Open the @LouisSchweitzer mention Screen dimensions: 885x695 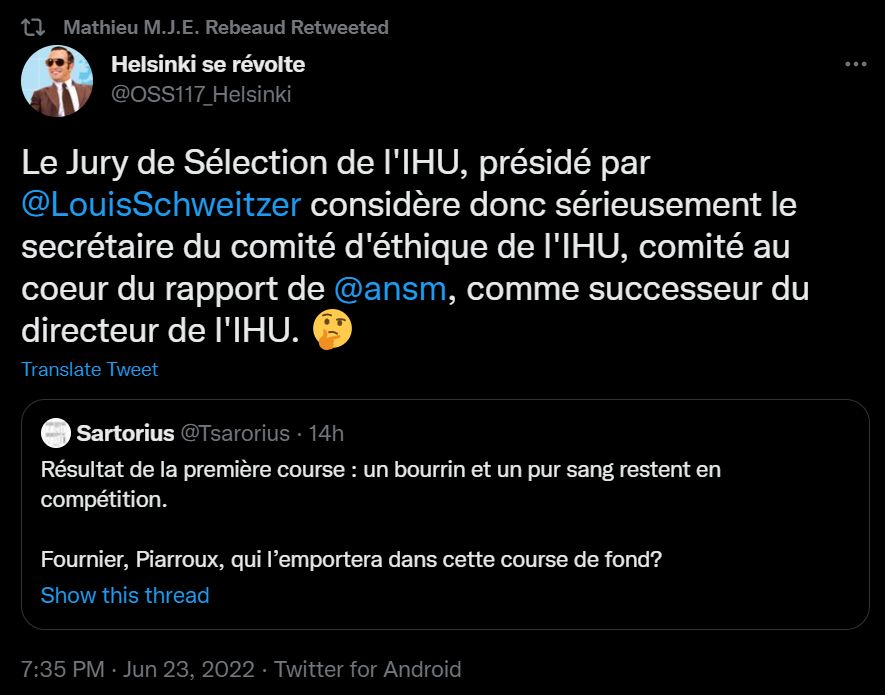pos(161,205)
